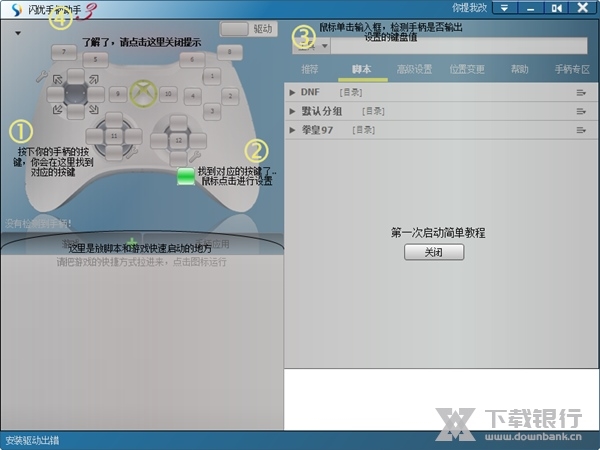The width and height of the screenshot is (600, 450).
Task: Expand the 默认分组 directory
Action: pyautogui.click(x=292, y=111)
